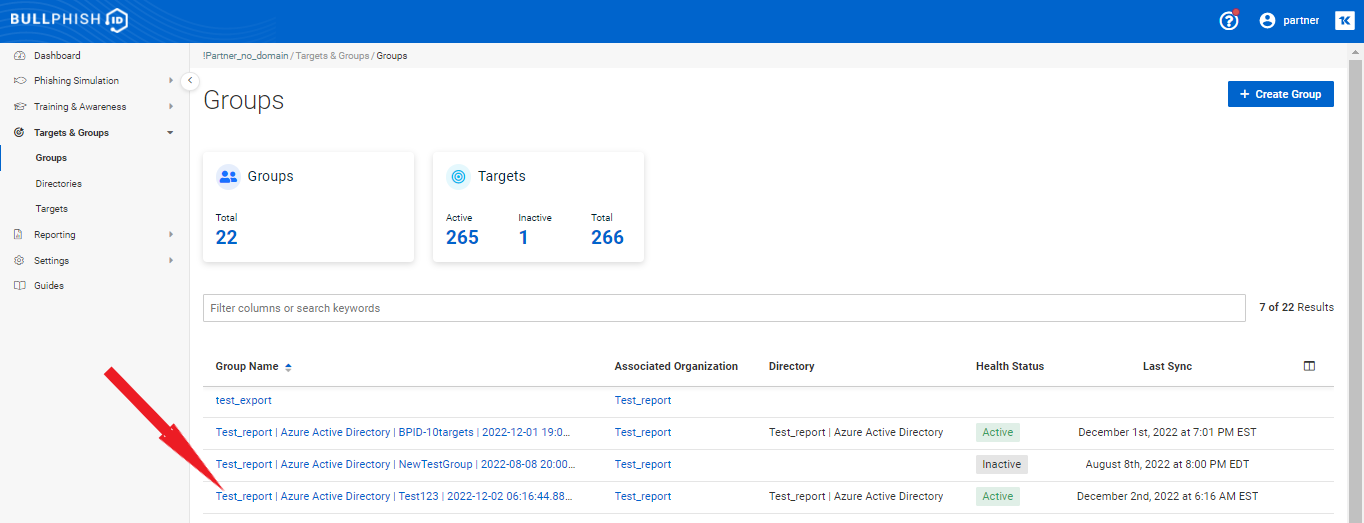The image size is (1364, 523).
Task: Click the Health Status column header
Action: point(1010,366)
